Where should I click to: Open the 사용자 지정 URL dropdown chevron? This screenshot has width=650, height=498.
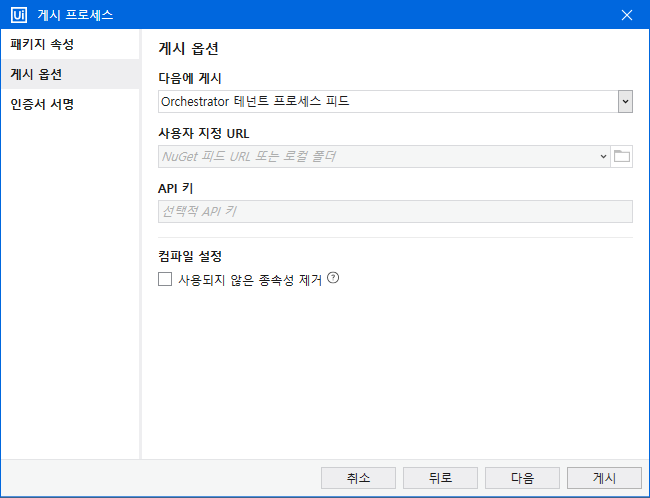point(603,156)
